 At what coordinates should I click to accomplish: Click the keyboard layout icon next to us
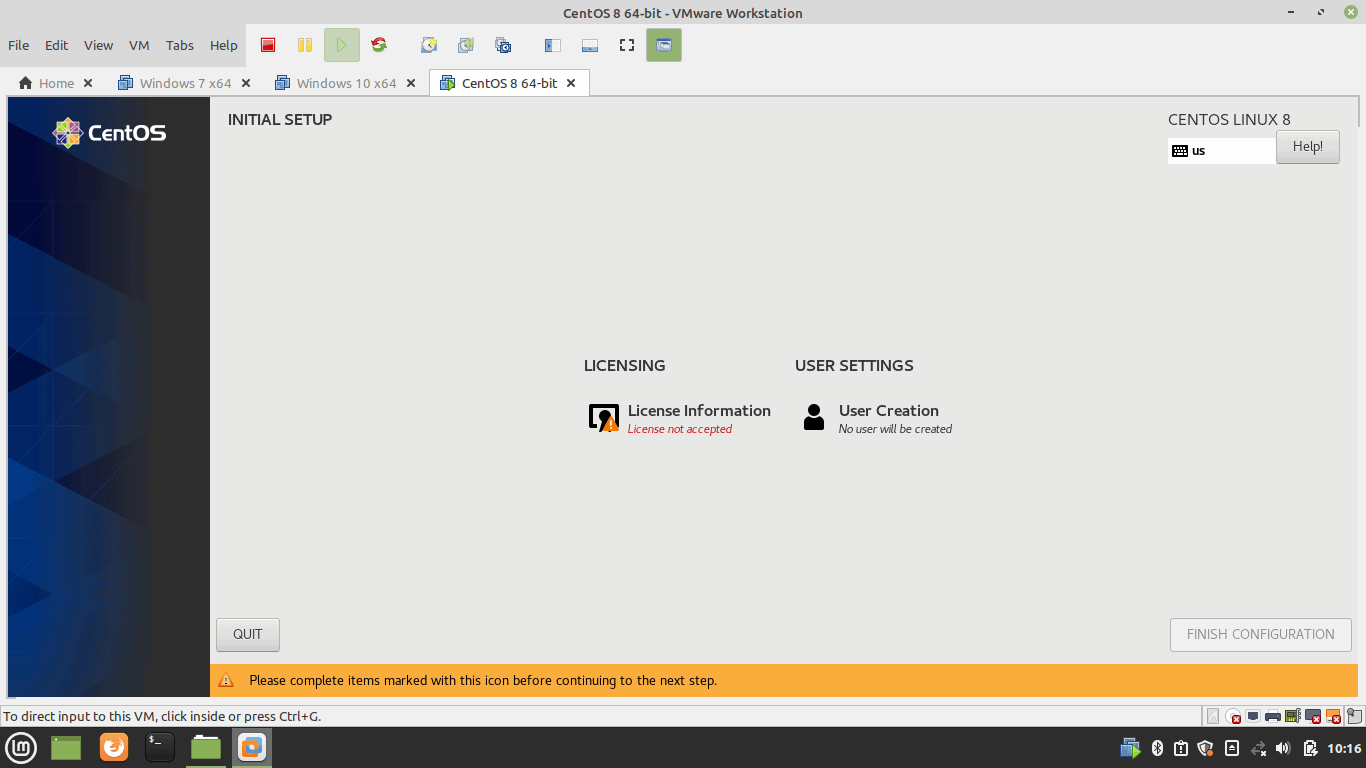[x=1180, y=151]
